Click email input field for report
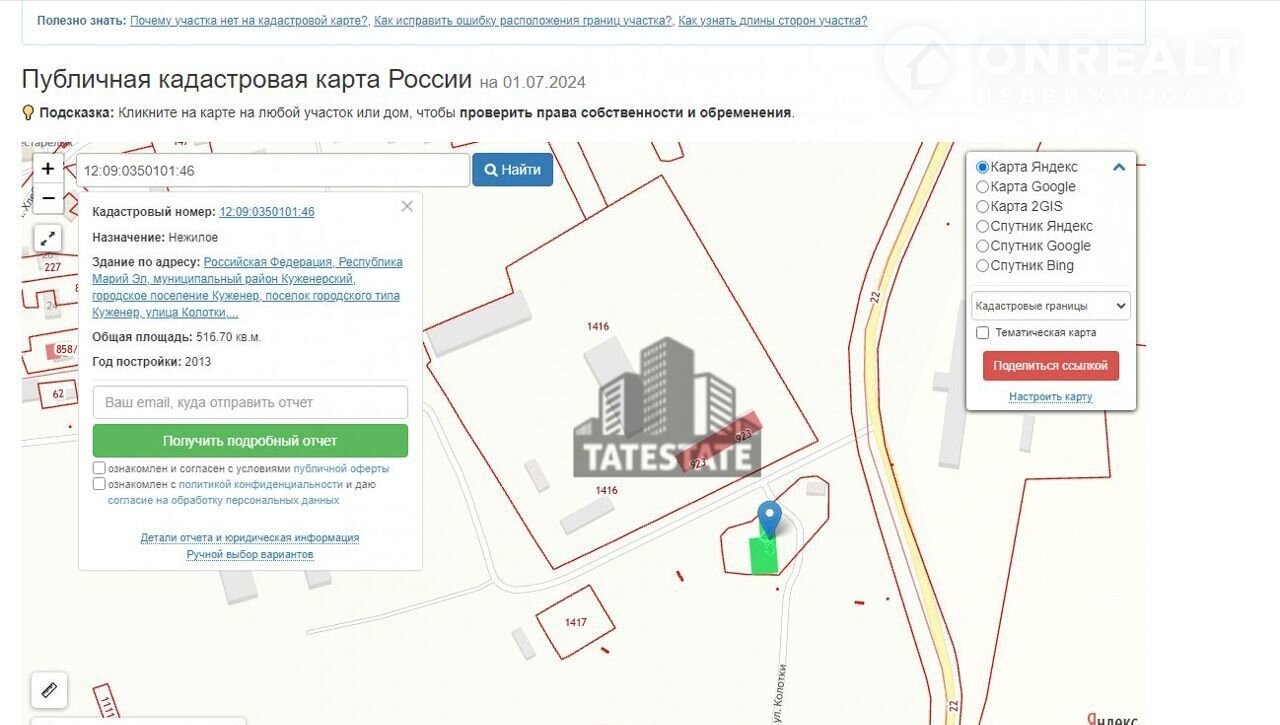The image size is (1280, 725). click(x=250, y=402)
